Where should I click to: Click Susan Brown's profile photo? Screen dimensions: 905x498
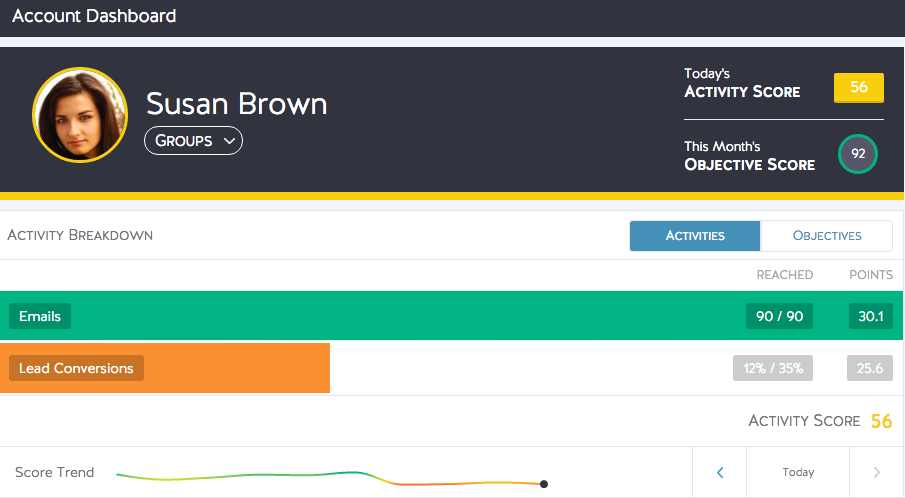[80, 115]
